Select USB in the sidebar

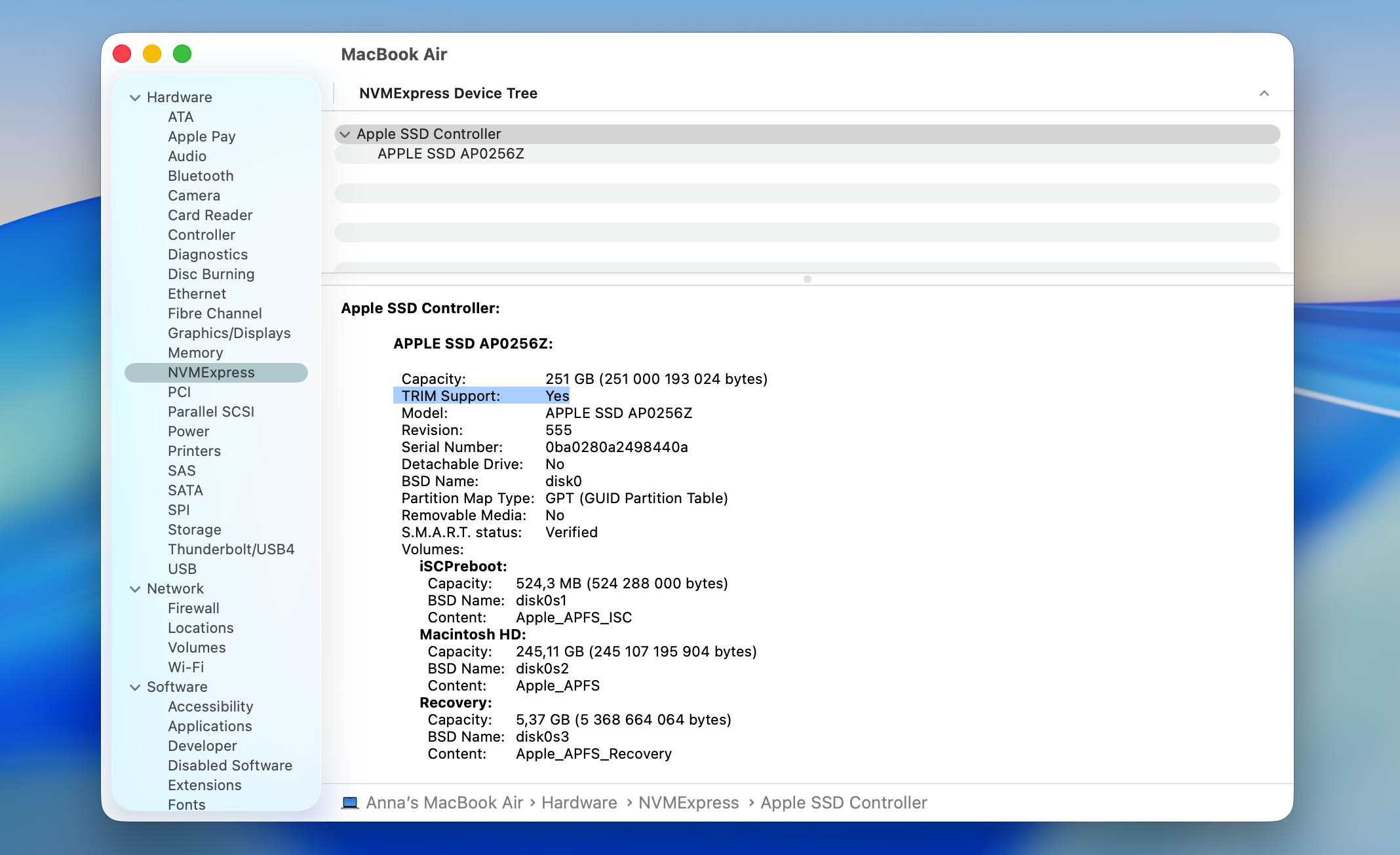click(x=182, y=569)
